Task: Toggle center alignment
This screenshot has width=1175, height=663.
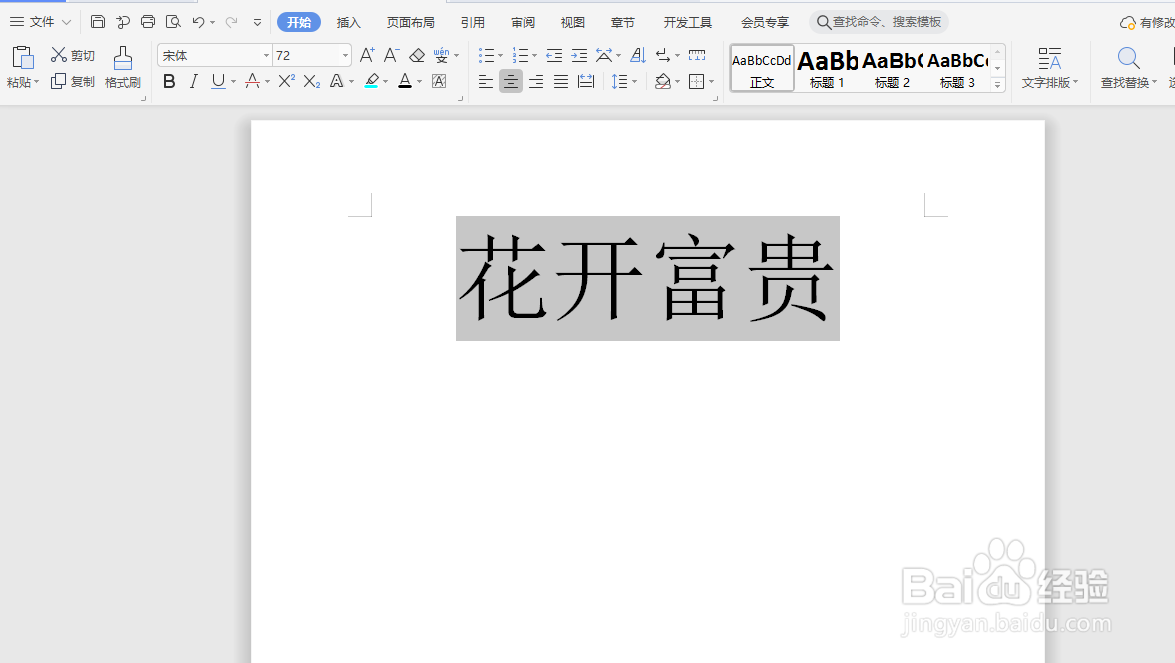Action: [x=510, y=81]
